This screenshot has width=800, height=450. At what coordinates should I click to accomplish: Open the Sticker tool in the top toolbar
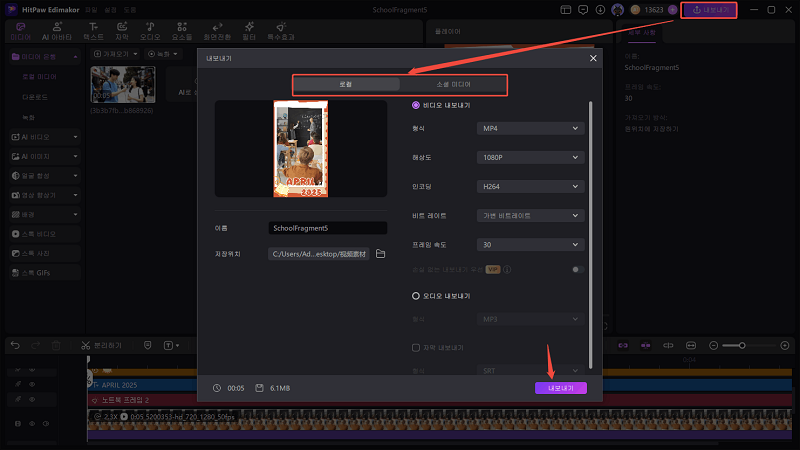coord(183,29)
